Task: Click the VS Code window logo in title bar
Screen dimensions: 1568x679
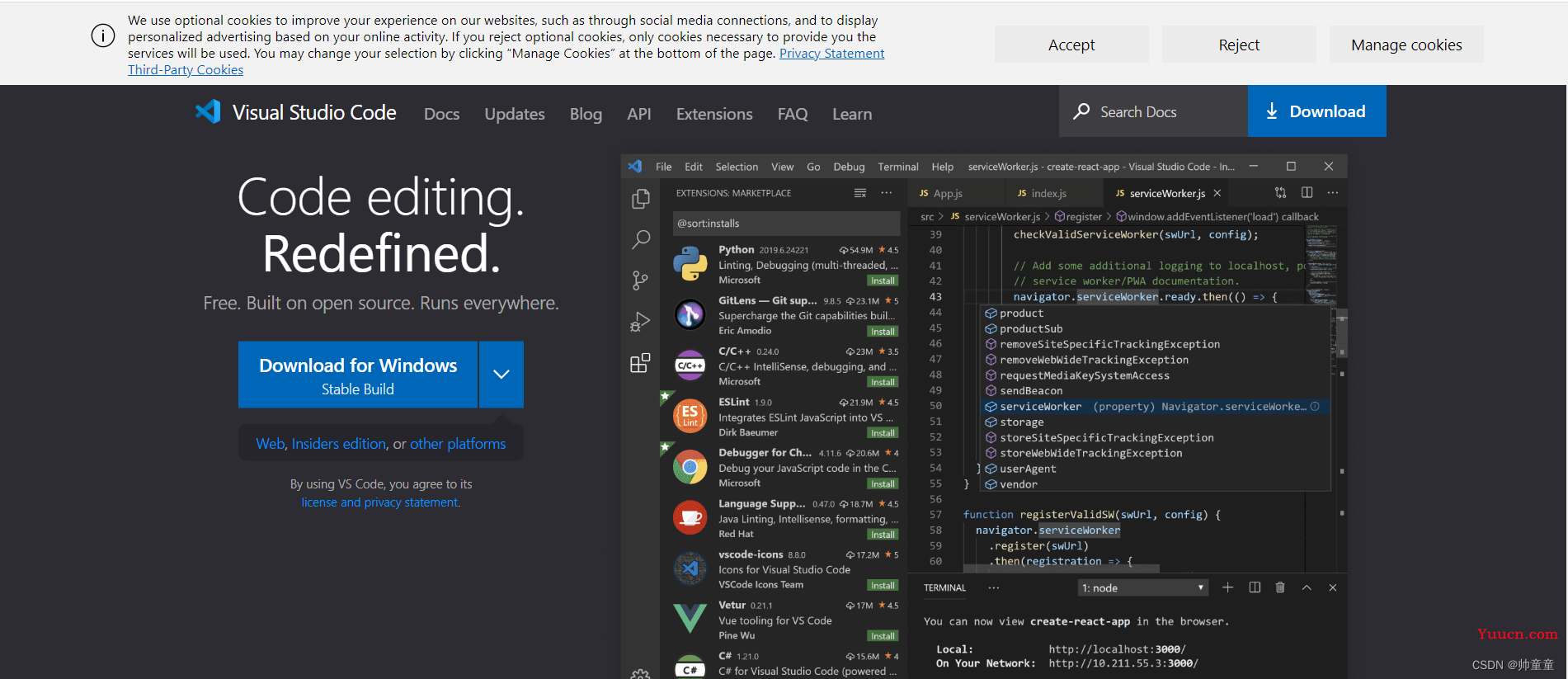Action: pyautogui.click(x=635, y=167)
